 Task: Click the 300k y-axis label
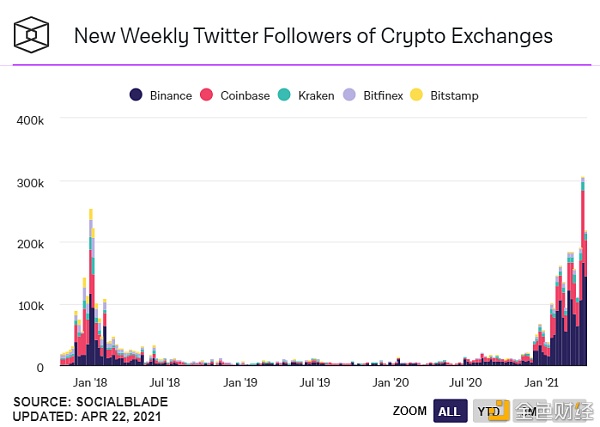point(30,183)
